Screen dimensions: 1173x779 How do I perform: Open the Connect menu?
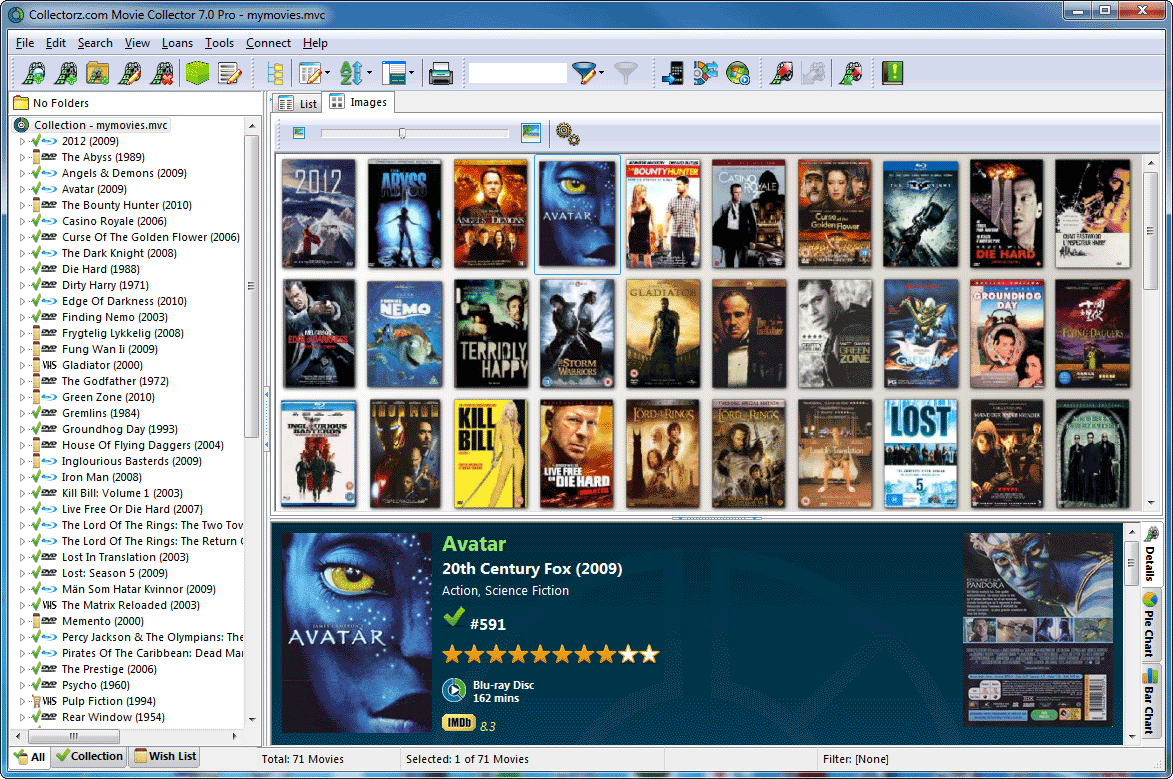[268, 43]
